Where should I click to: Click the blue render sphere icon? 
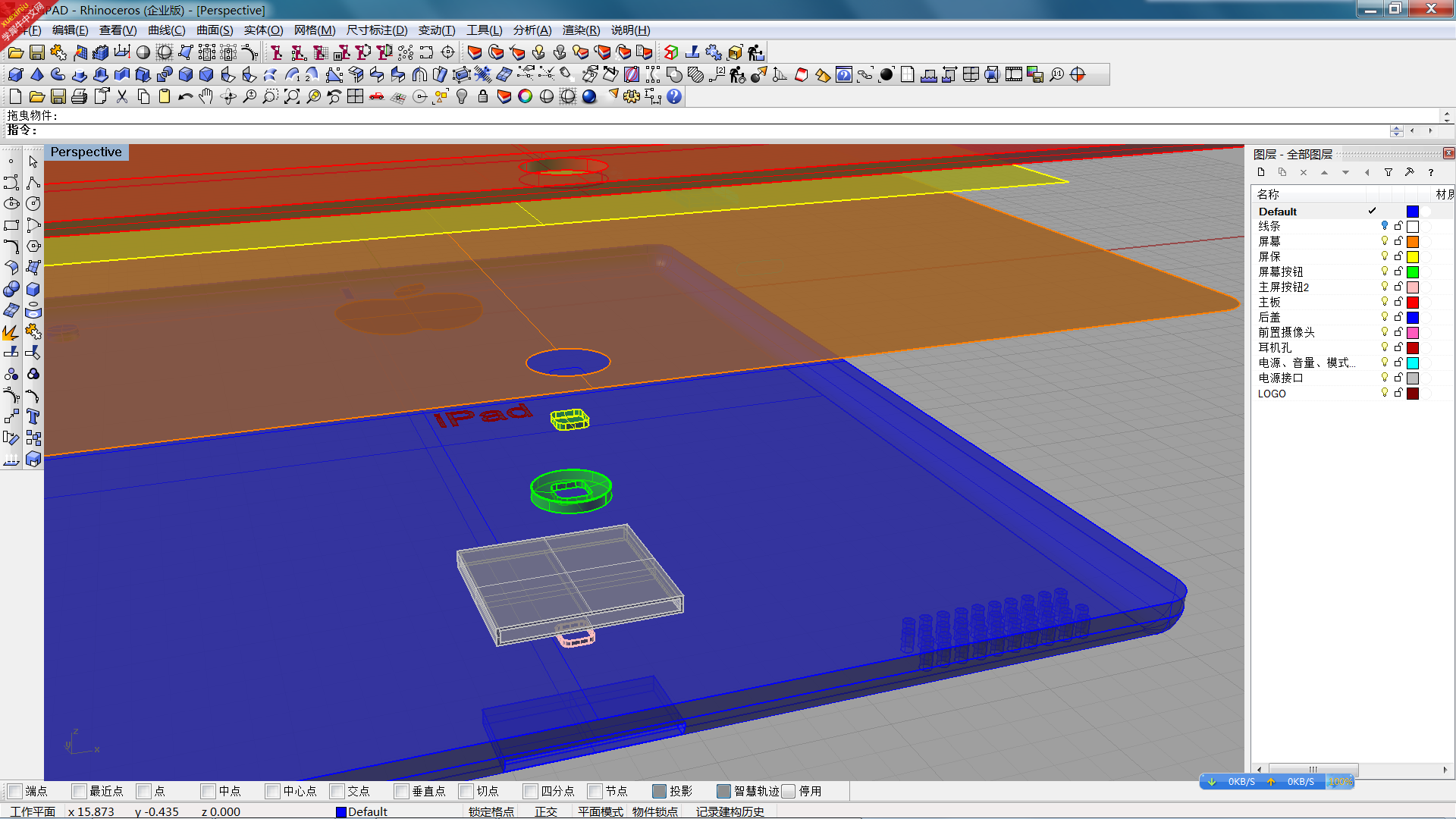589,96
